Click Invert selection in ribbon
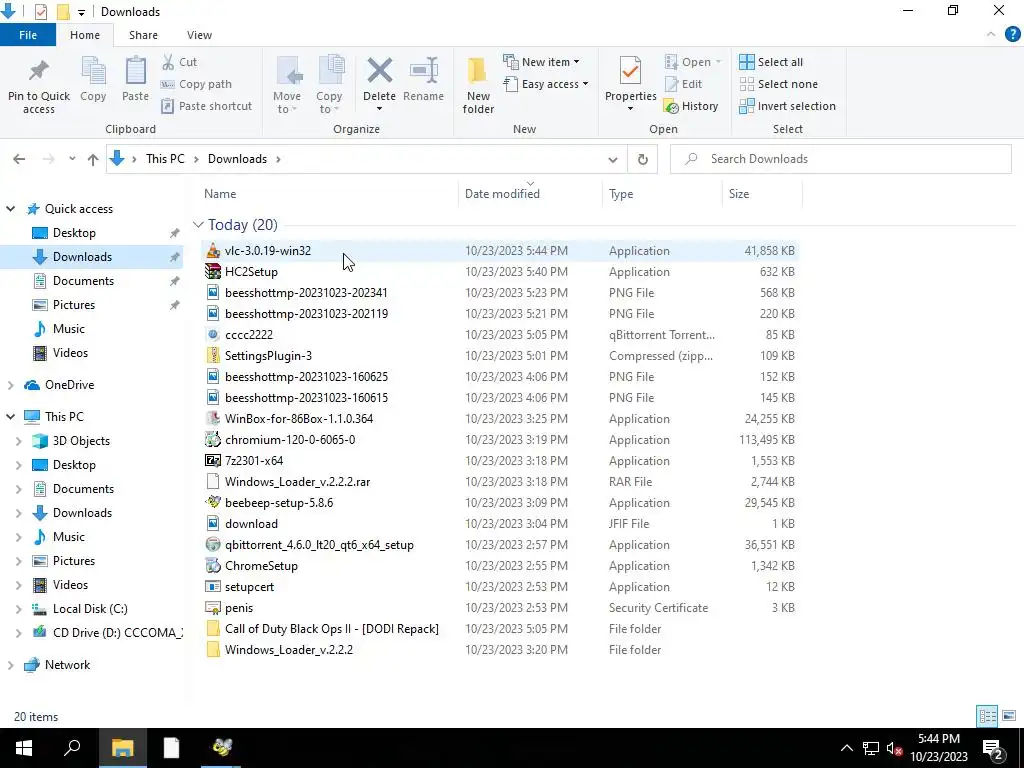Image resolution: width=1024 pixels, height=768 pixels. coord(788,106)
